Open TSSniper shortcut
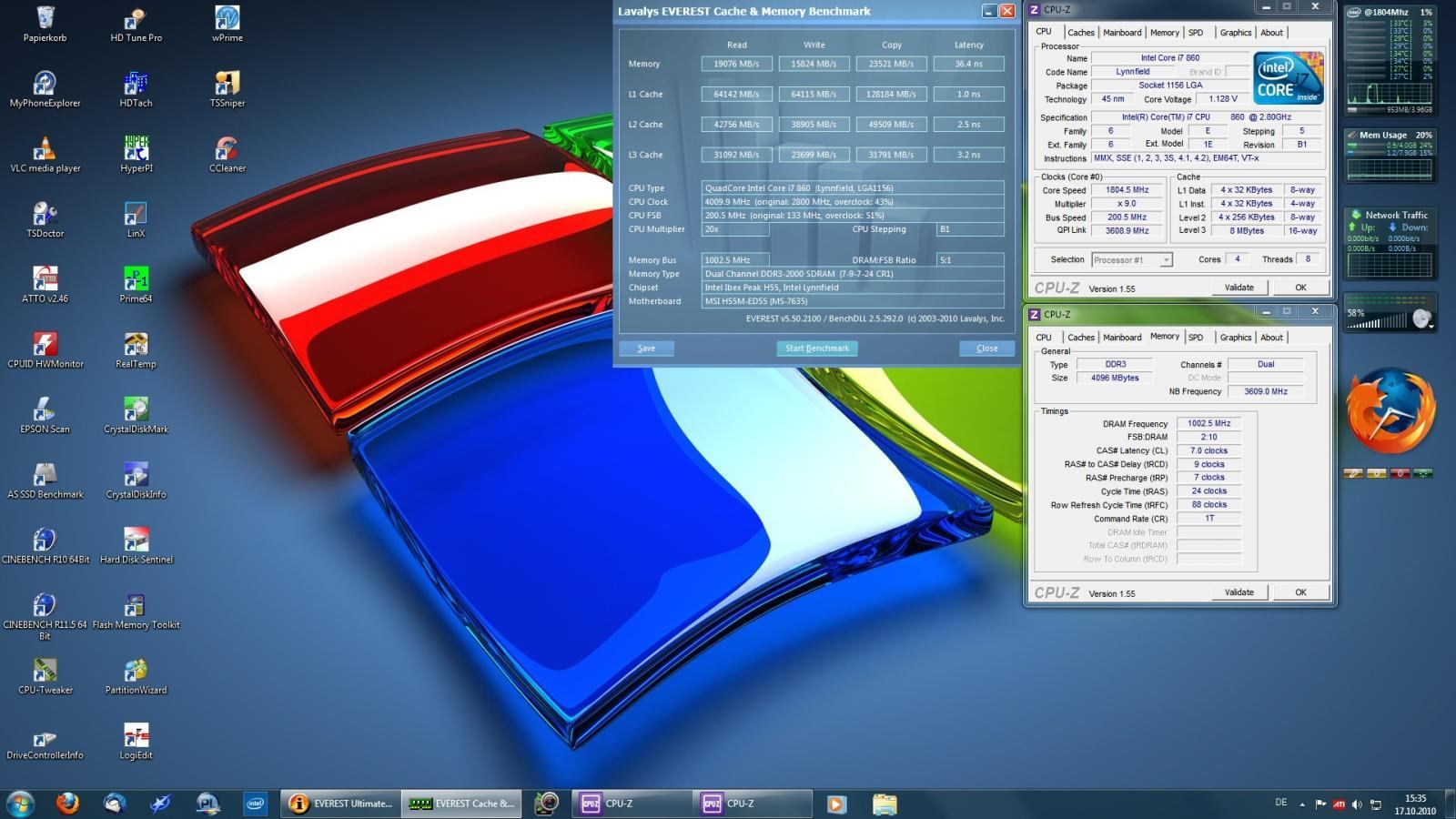The height and width of the screenshot is (819, 1456). (x=227, y=90)
